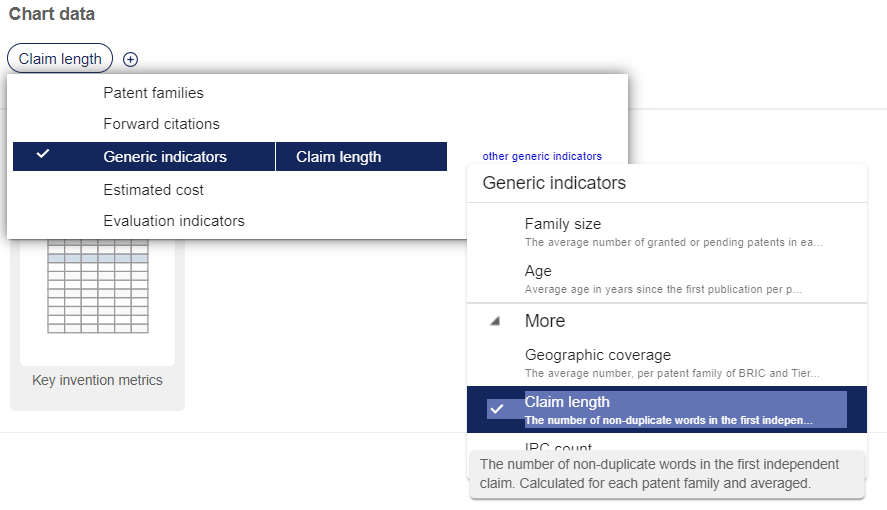Image resolution: width=887 pixels, height=510 pixels.
Task: Open the Claim length submenu cell
Action: click(x=338, y=157)
